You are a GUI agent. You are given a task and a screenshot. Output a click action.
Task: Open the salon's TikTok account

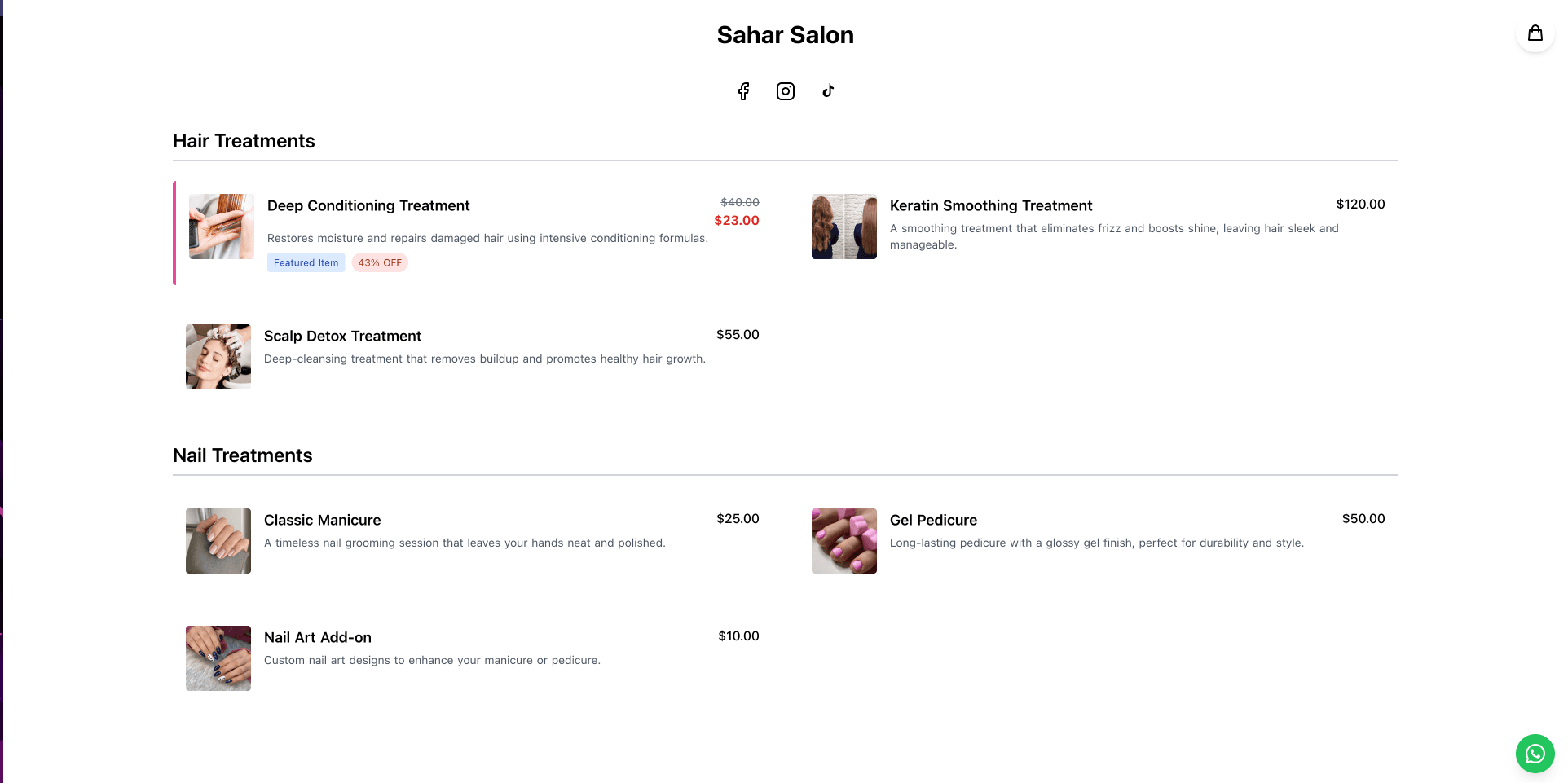click(x=827, y=91)
